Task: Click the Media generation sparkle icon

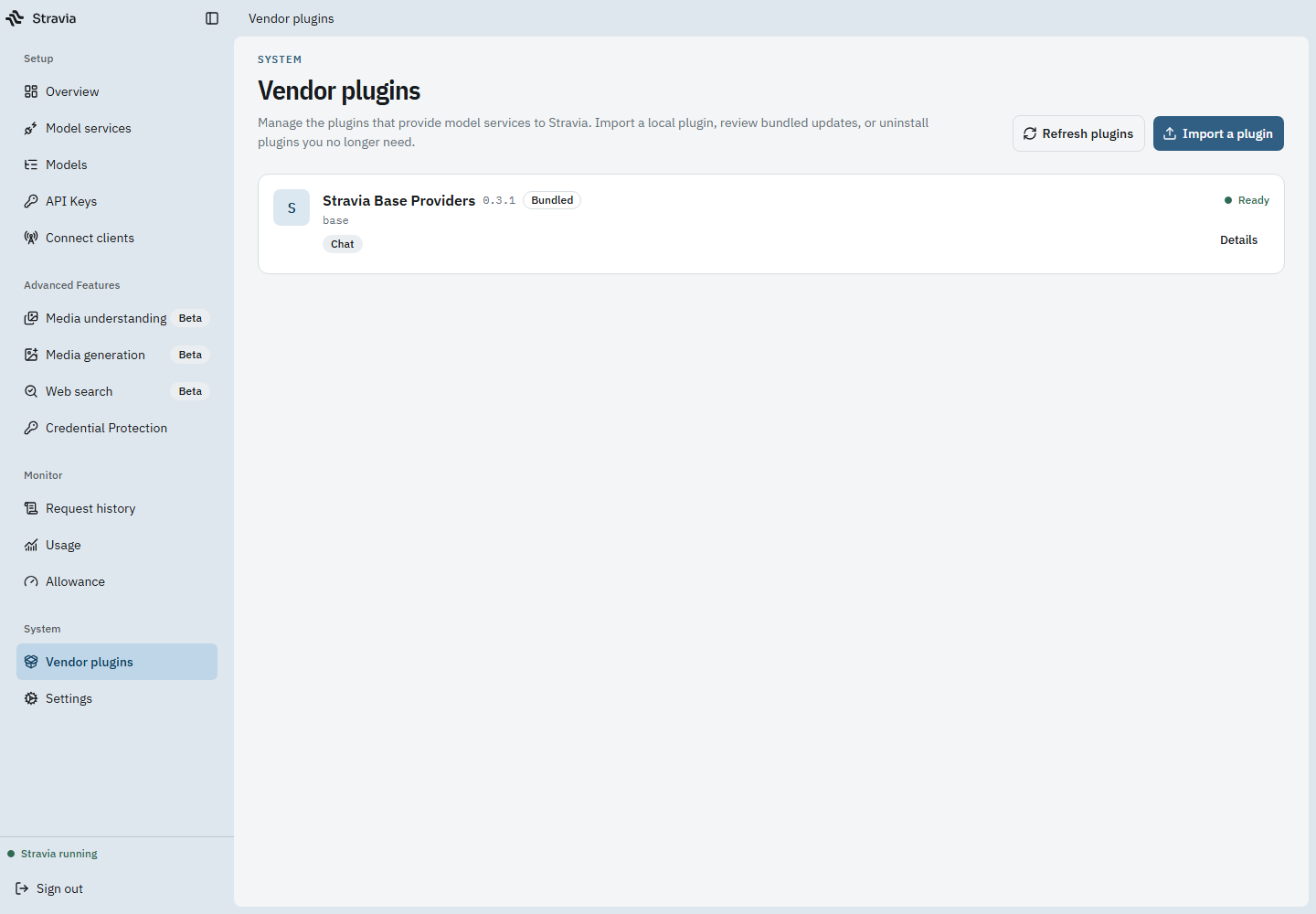Action: coord(31,355)
